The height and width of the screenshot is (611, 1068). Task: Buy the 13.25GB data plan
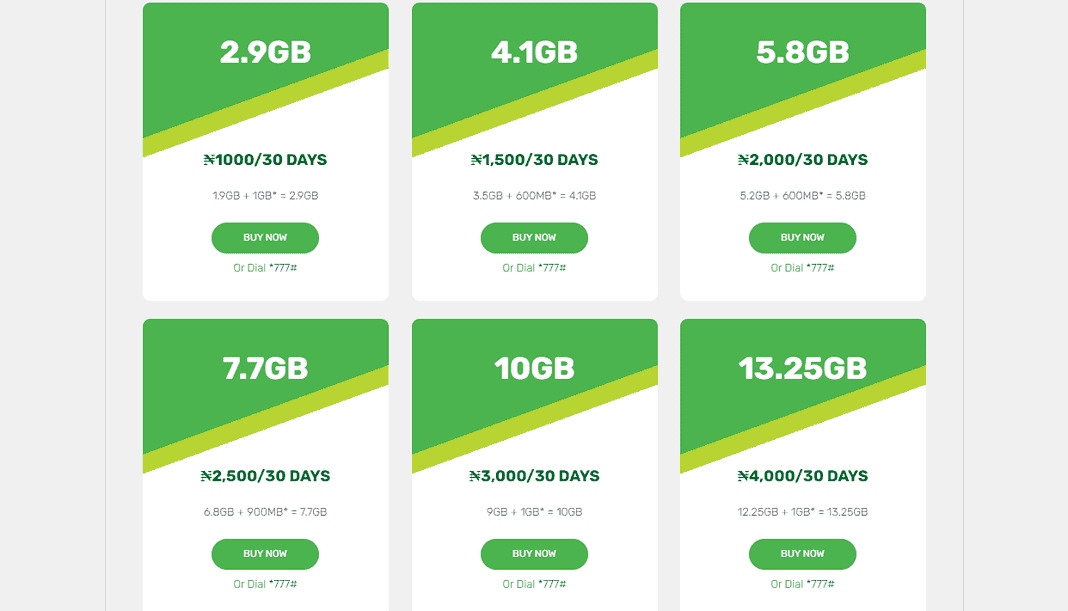(x=802, y=554)
